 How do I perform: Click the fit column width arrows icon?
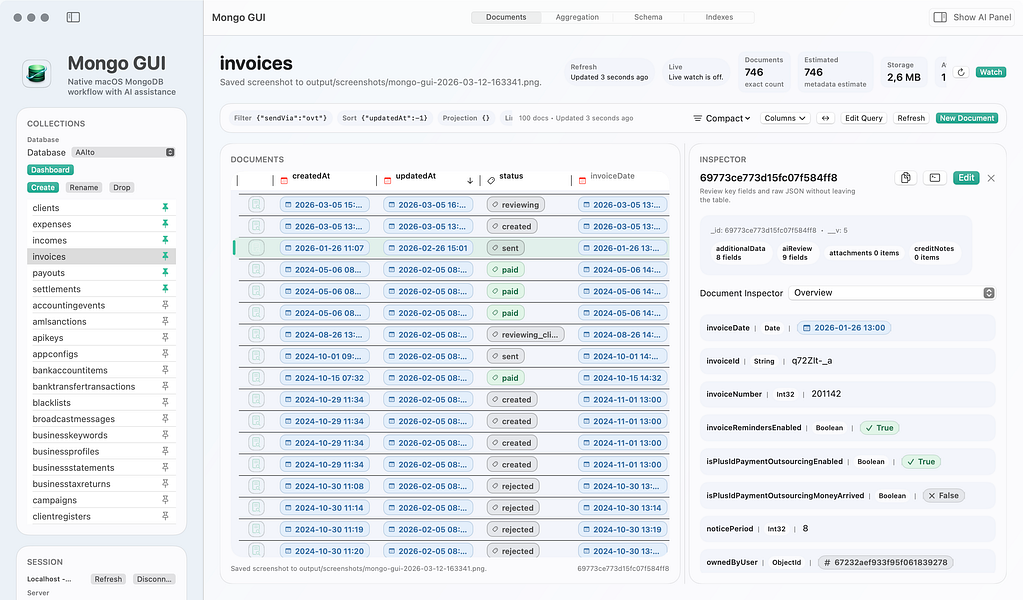pos(825,118)
